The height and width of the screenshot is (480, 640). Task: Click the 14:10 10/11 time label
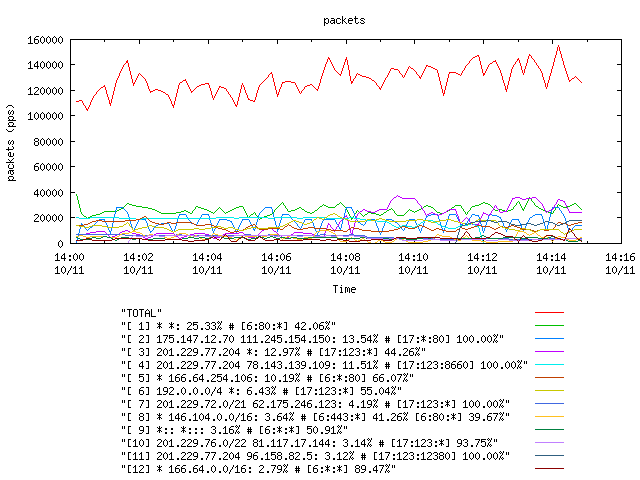pos(413,264)
